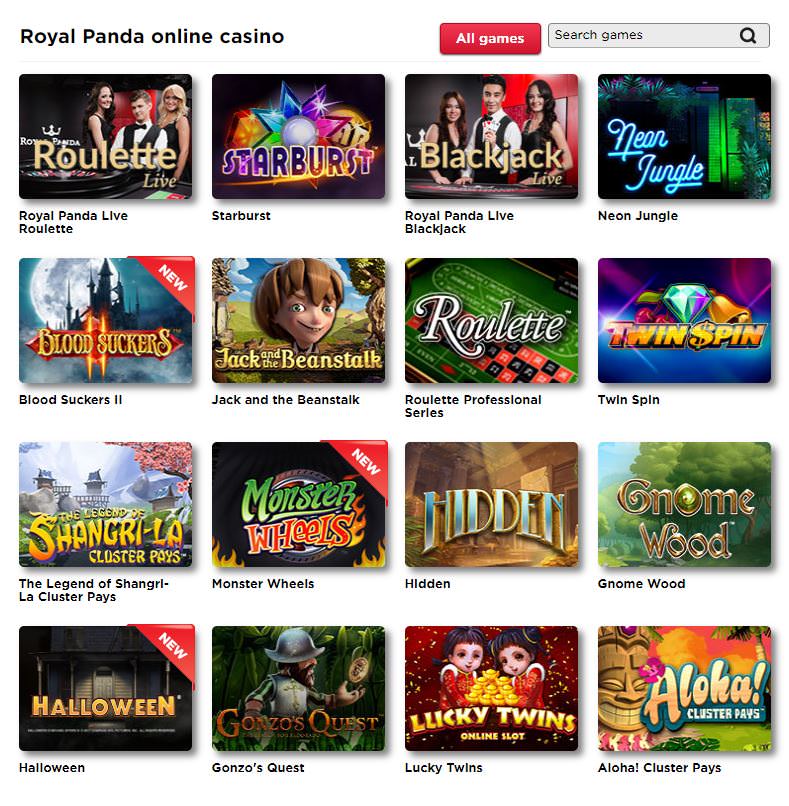Viewport: 789px width, 806px height.
Task: Open the Gonzo's Quest thumbnail
Action: coord(298,689)
